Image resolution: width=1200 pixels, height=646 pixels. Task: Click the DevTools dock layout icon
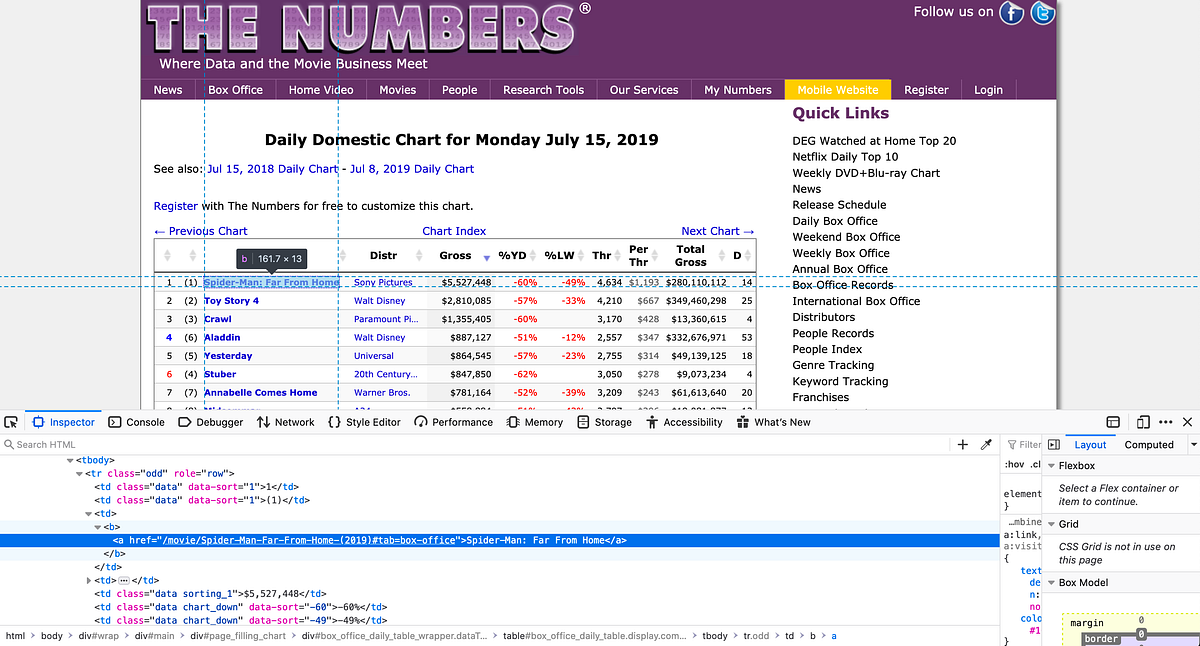pos(1113,422)
